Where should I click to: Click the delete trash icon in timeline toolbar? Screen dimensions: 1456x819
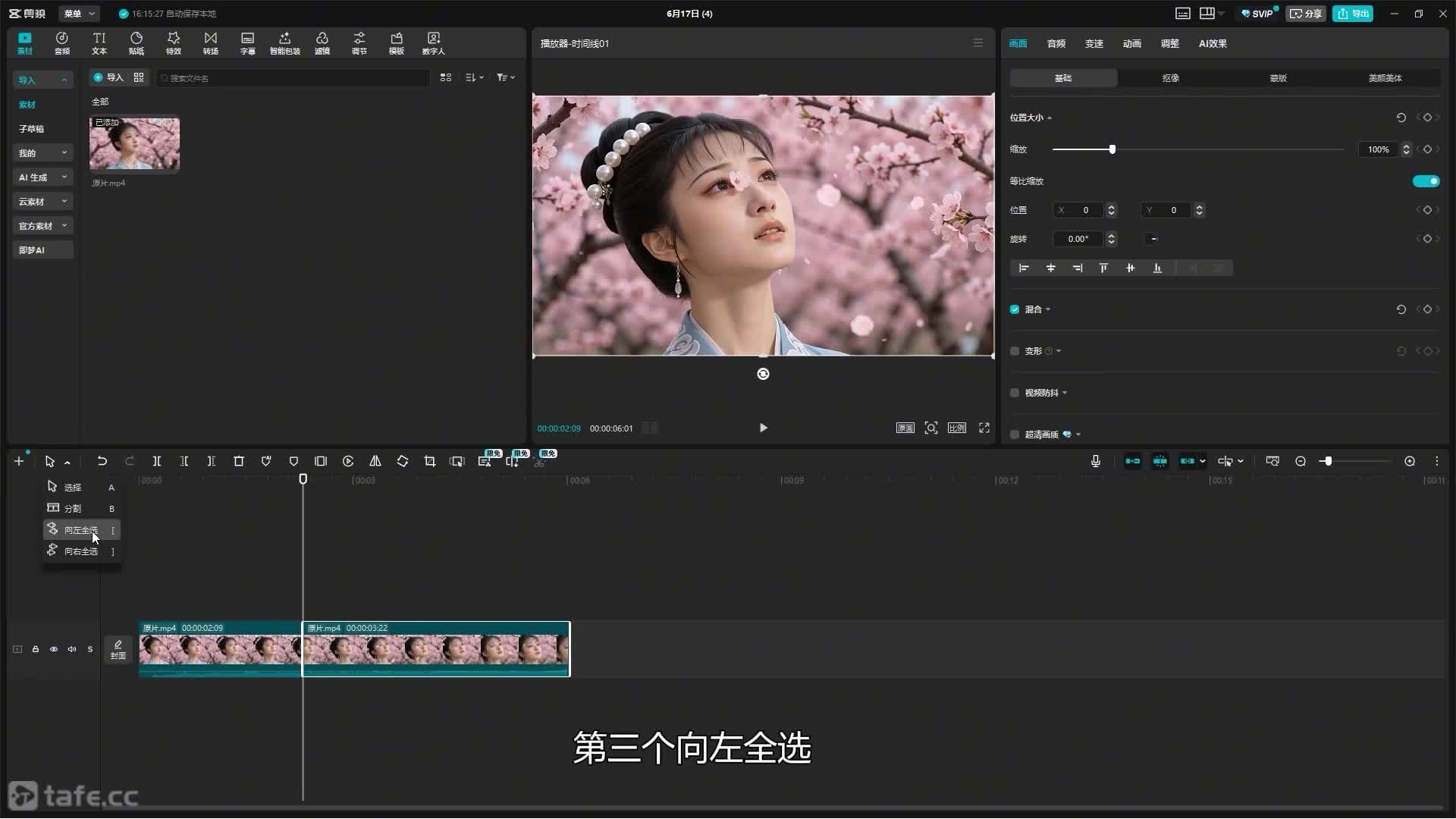point(239,461)
